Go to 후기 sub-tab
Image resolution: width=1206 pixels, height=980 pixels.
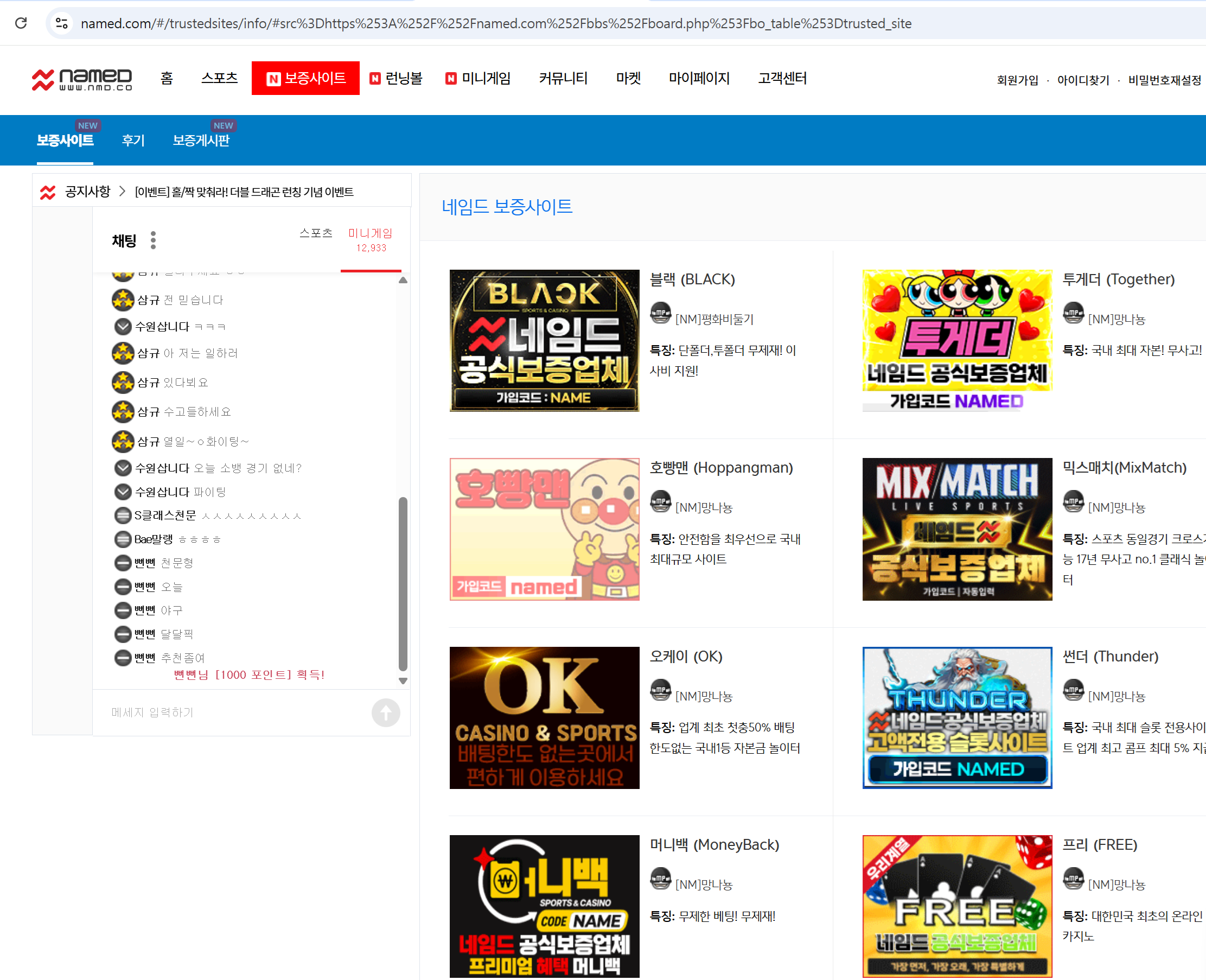tap(133, 140)
